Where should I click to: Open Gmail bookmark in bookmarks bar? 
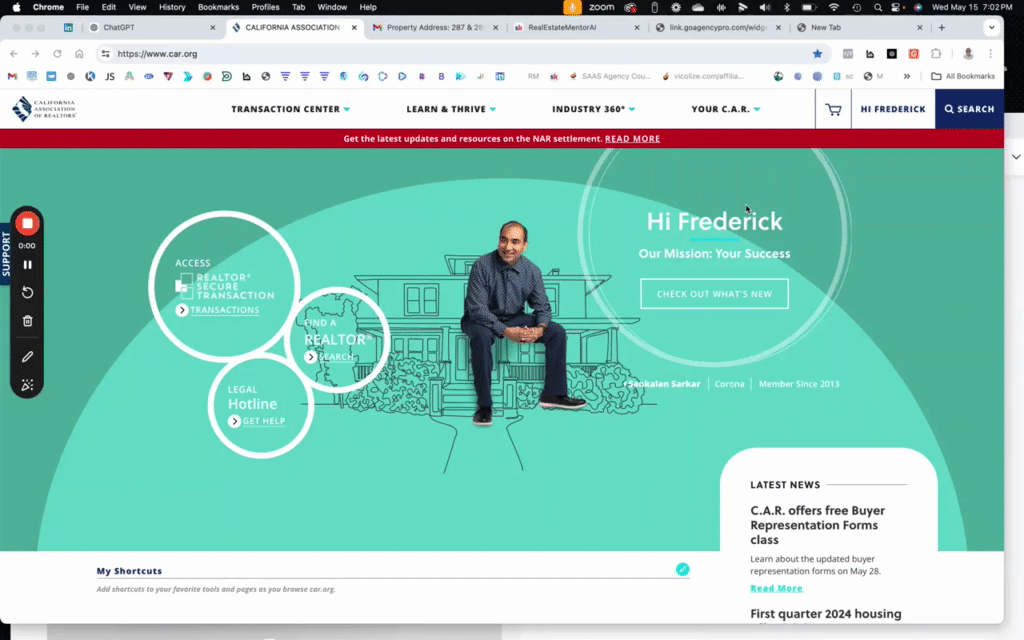12,76
